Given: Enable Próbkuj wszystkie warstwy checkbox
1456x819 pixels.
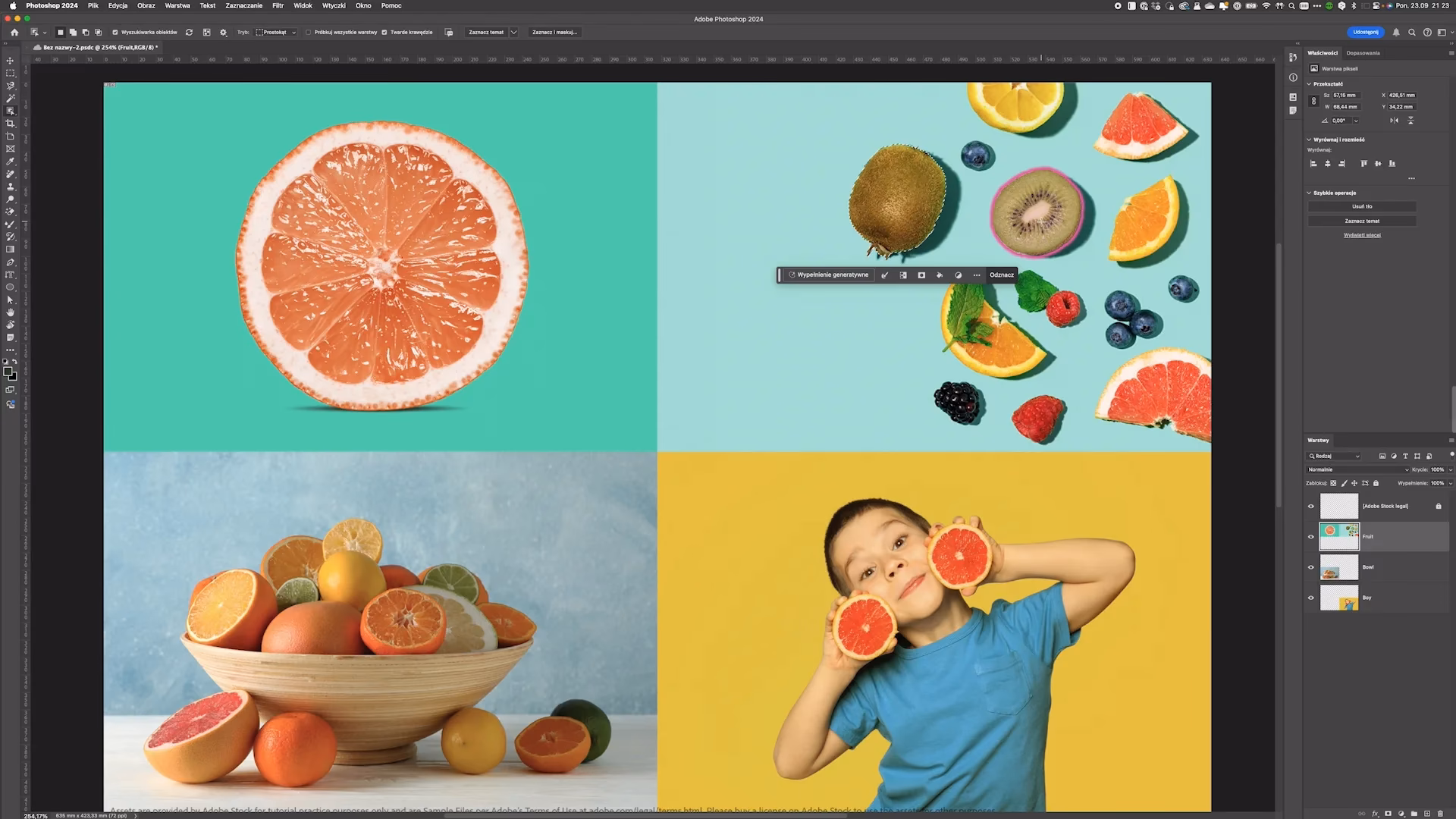Looking at the screenshot, I should (x=309, y=33).
